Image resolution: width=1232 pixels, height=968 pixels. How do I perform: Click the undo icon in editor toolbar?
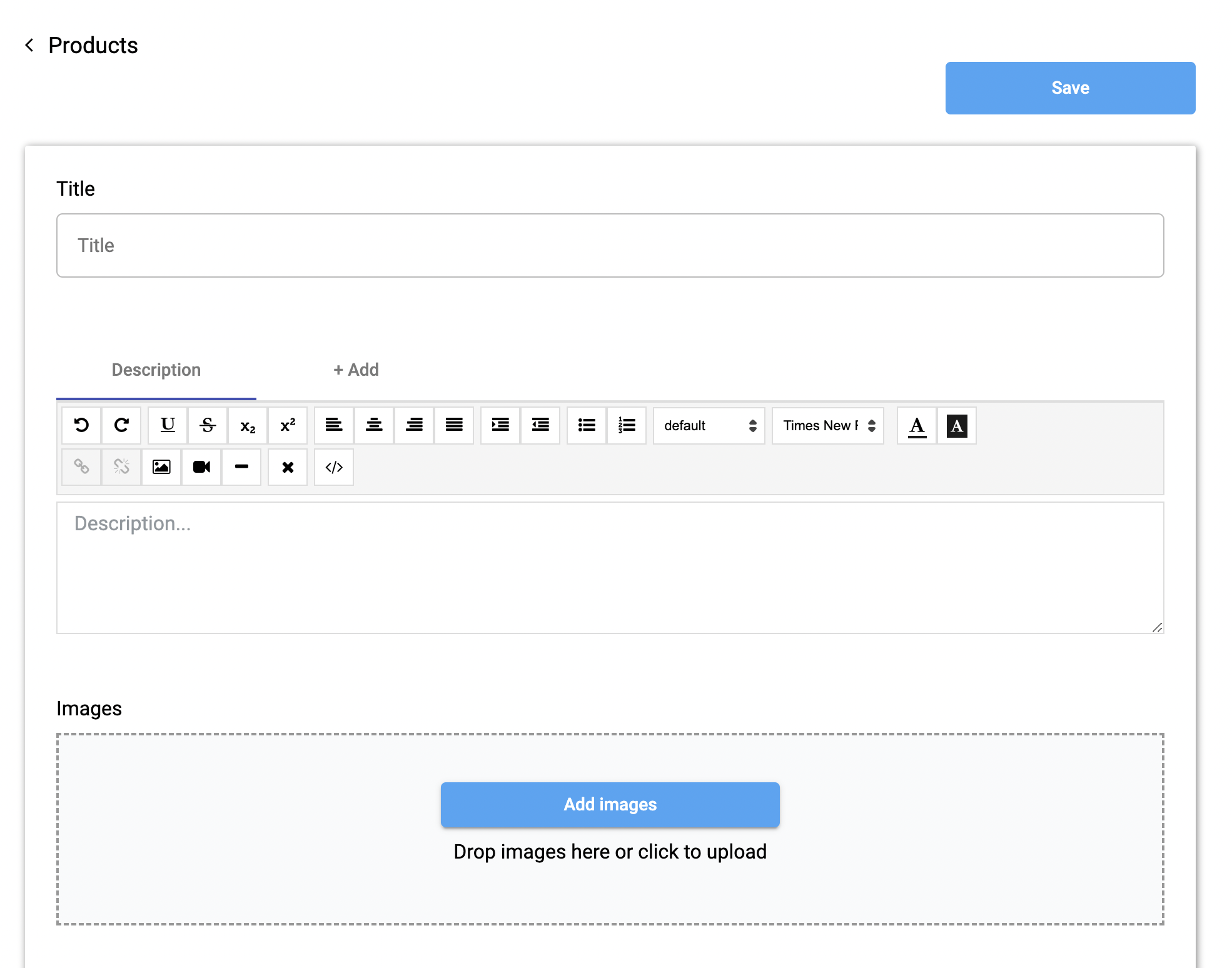click(x=81, y=425)
